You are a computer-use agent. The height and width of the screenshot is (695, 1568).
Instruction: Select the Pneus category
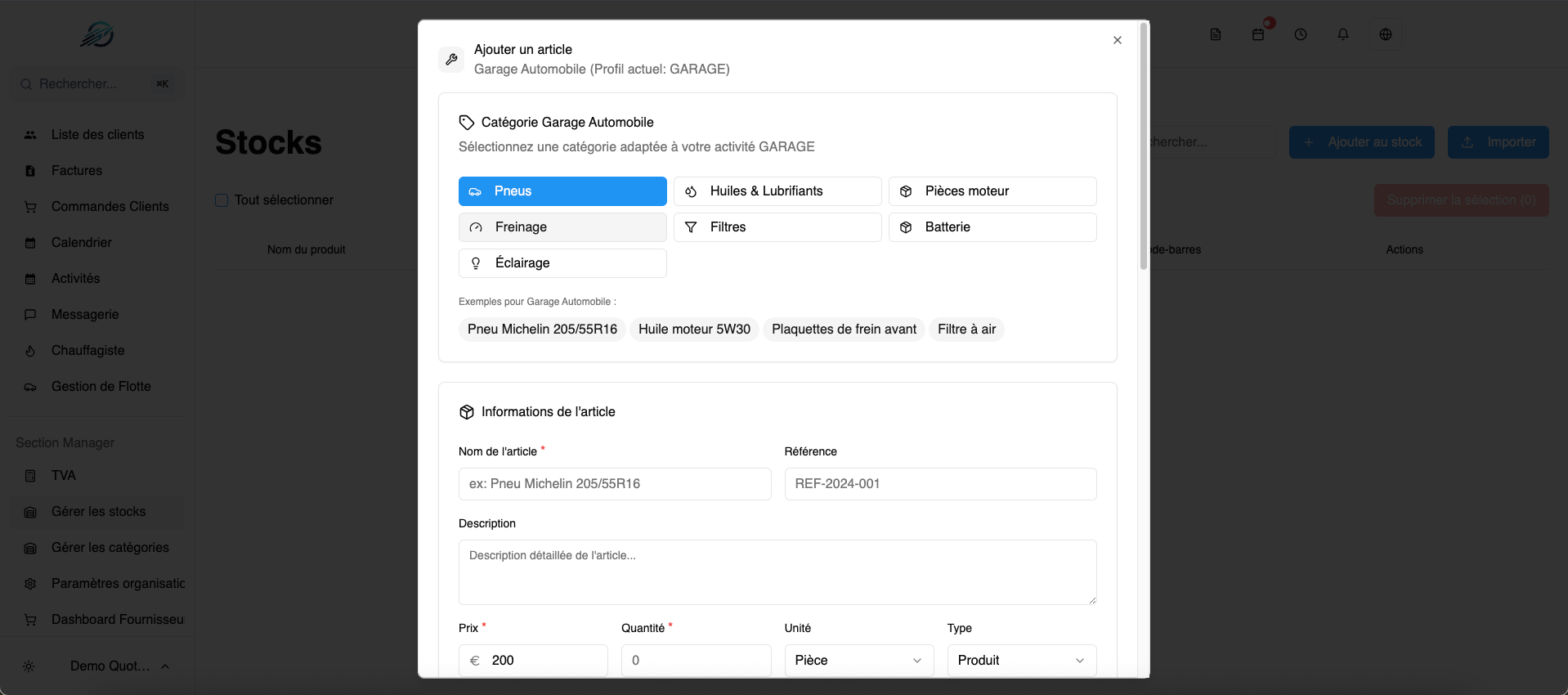coord(562,191)
